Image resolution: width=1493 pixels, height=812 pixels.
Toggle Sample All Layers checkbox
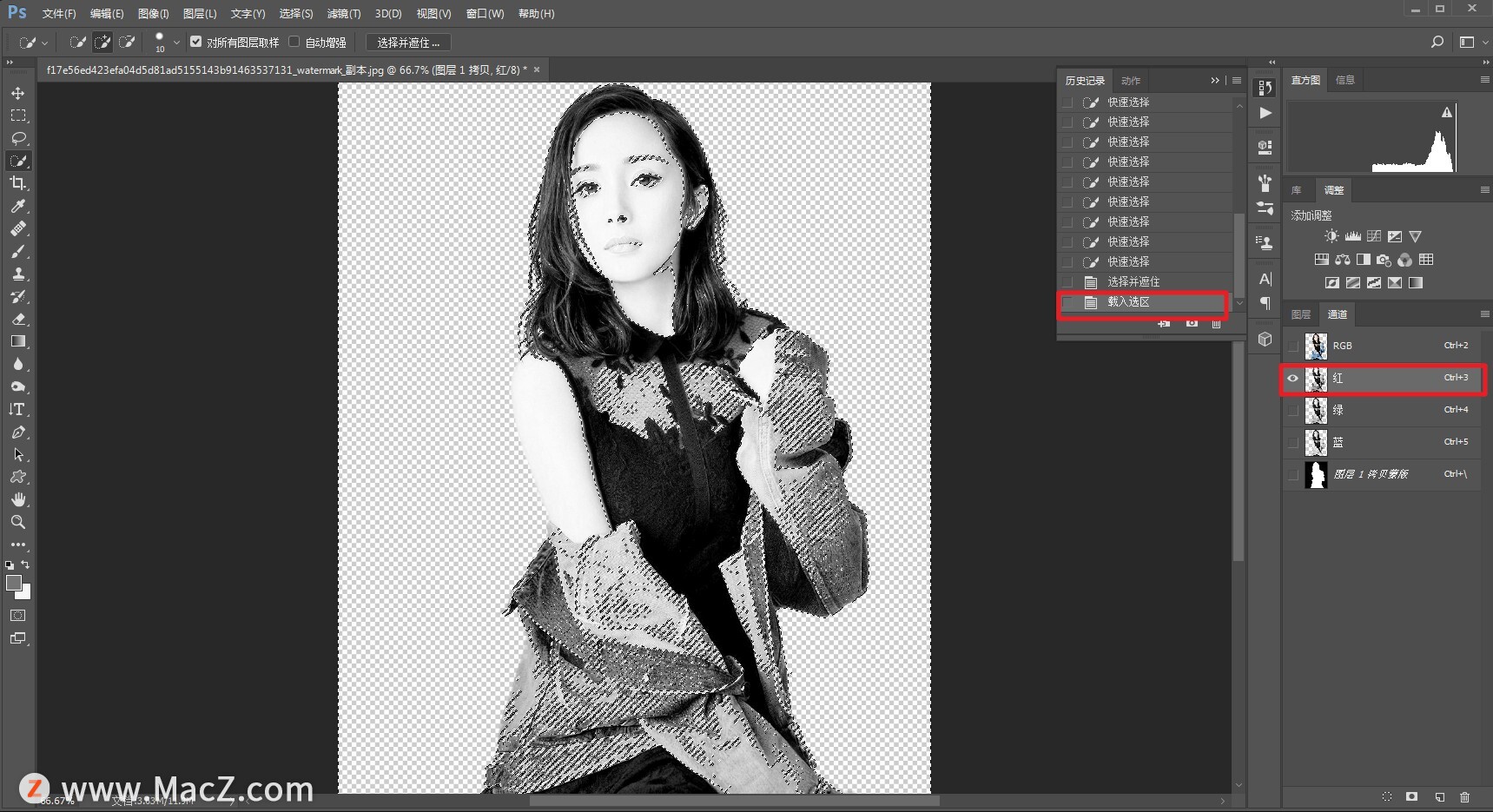(x=196, y=42)
